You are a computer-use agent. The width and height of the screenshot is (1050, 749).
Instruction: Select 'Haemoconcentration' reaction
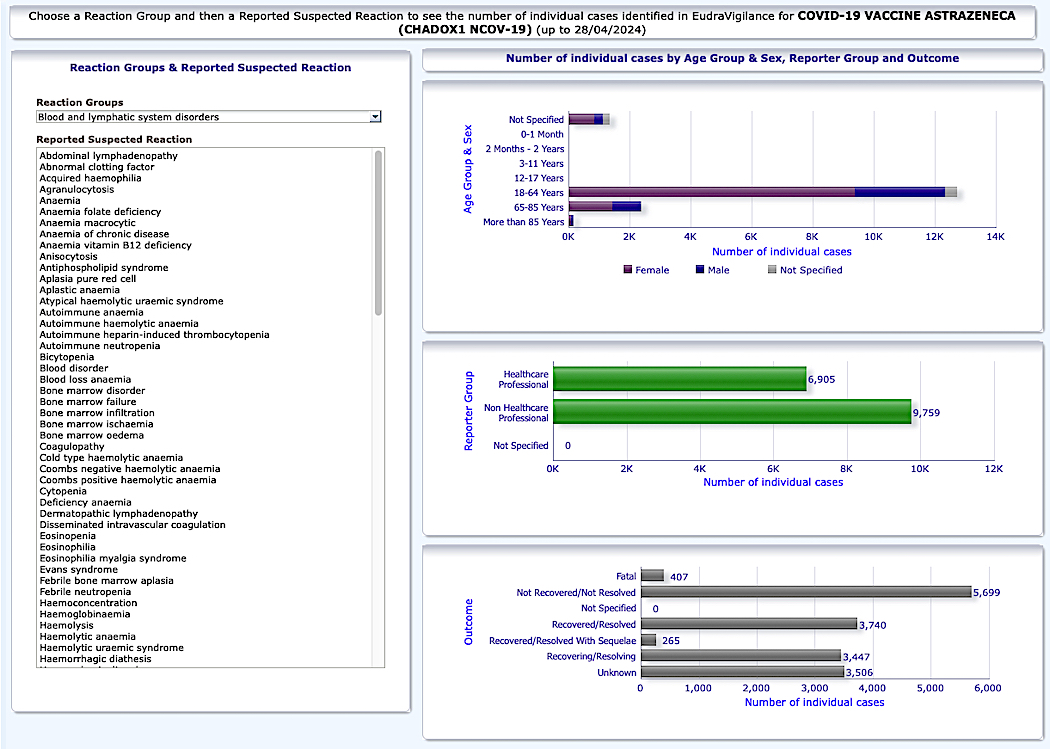(x=88, y=603)
